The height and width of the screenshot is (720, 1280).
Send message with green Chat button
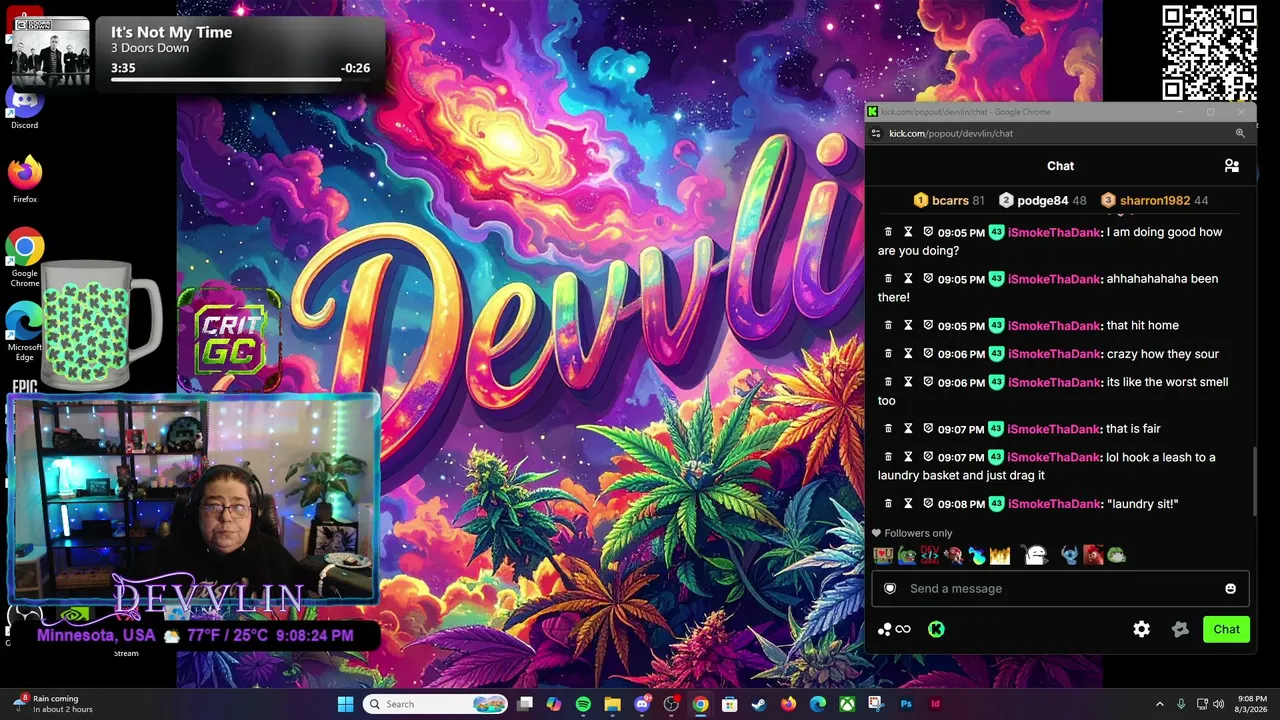tap(1226, 629)
